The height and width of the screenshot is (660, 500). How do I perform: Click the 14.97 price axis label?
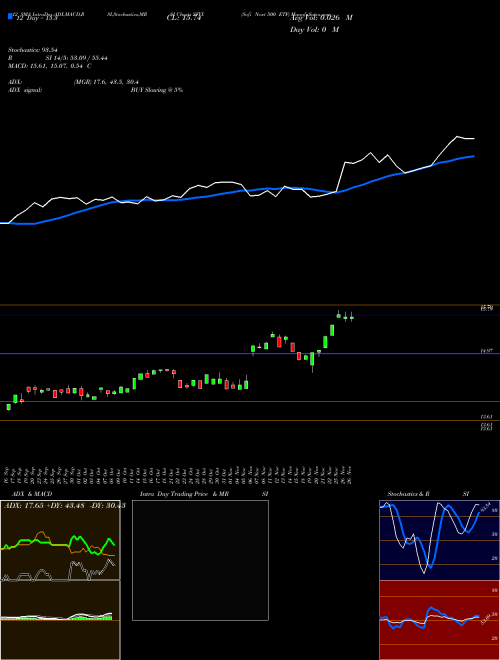click(x=487, y=350)
